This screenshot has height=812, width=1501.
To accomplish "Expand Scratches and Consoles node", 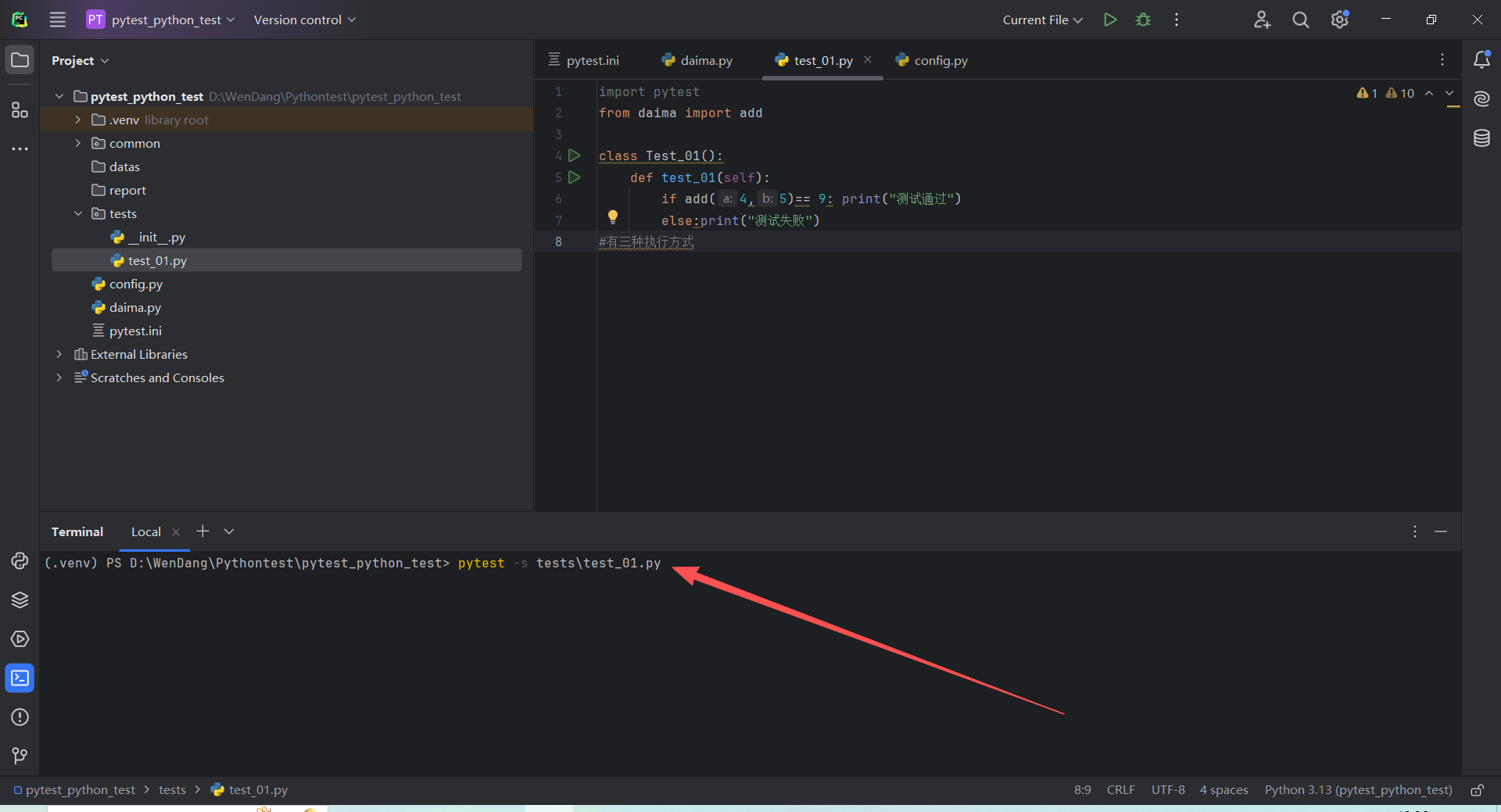I will point(59,377).
